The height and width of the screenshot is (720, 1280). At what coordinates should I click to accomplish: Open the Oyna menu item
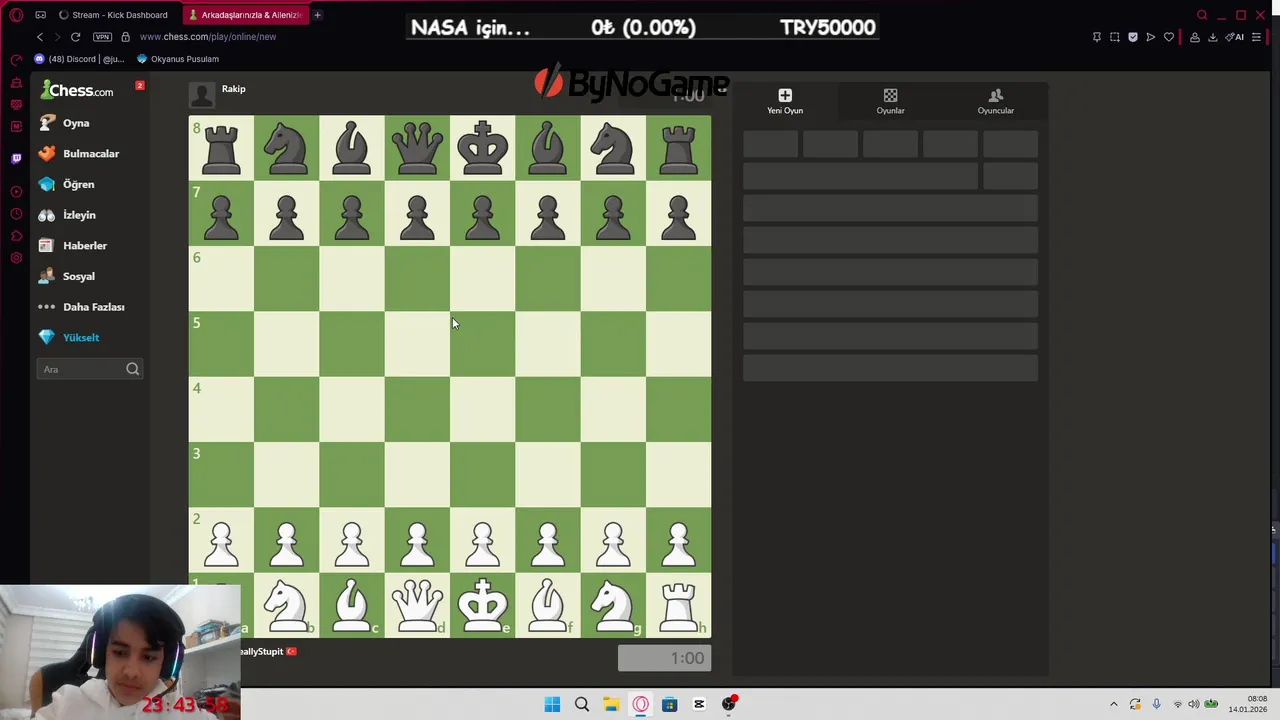(66, 123)
